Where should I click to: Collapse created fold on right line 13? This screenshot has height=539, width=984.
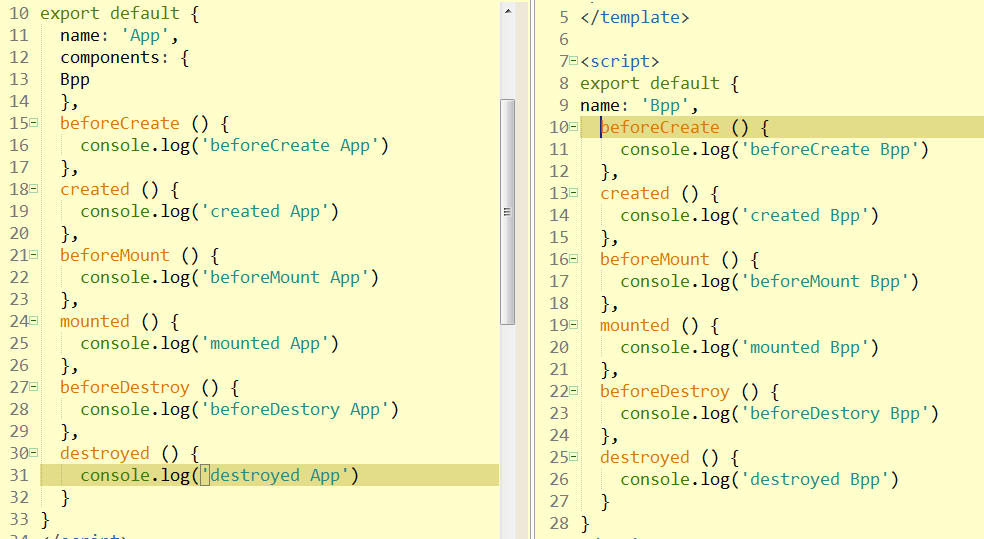coord(574,193)
